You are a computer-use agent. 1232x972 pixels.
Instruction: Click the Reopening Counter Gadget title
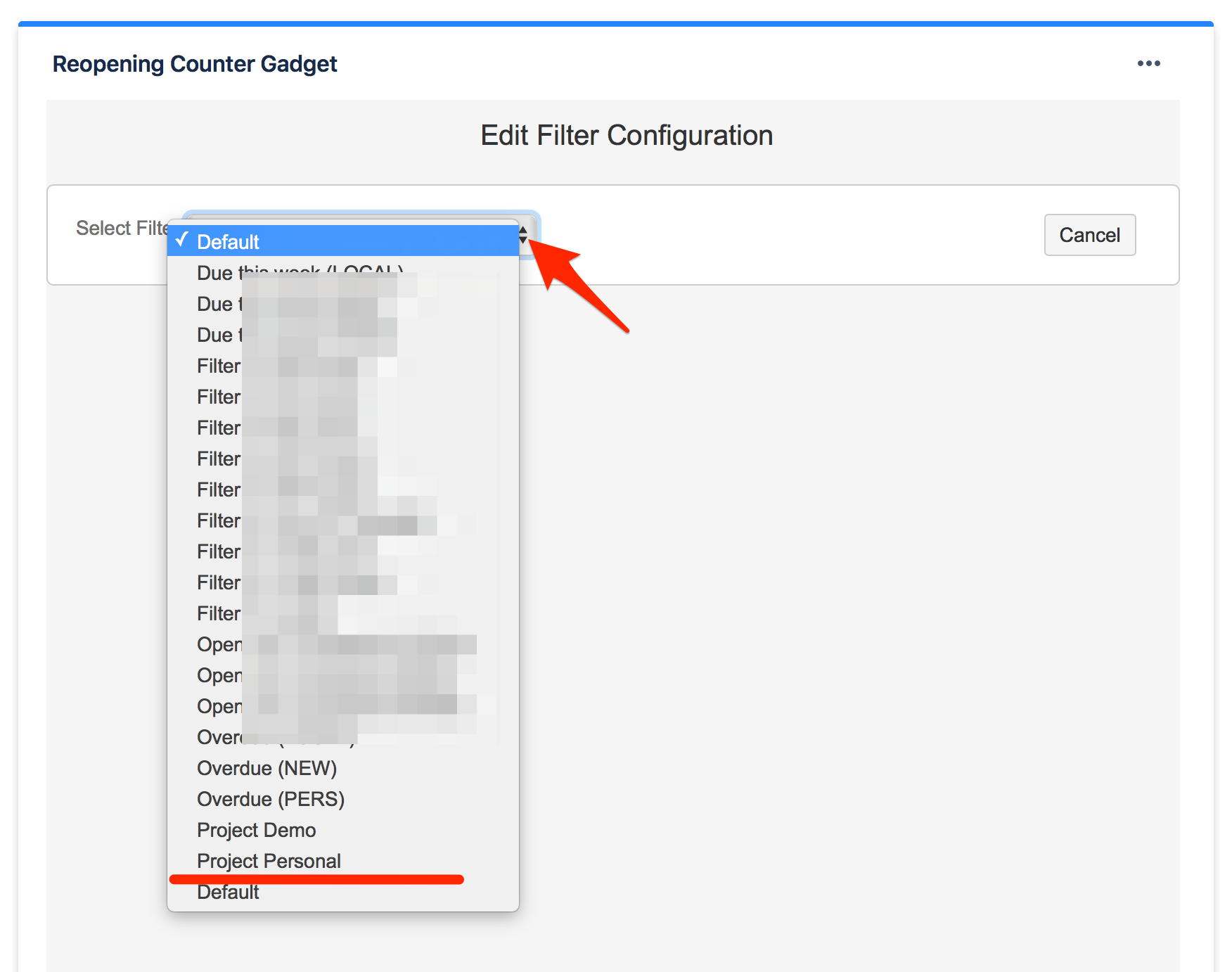tap(195, 64)
